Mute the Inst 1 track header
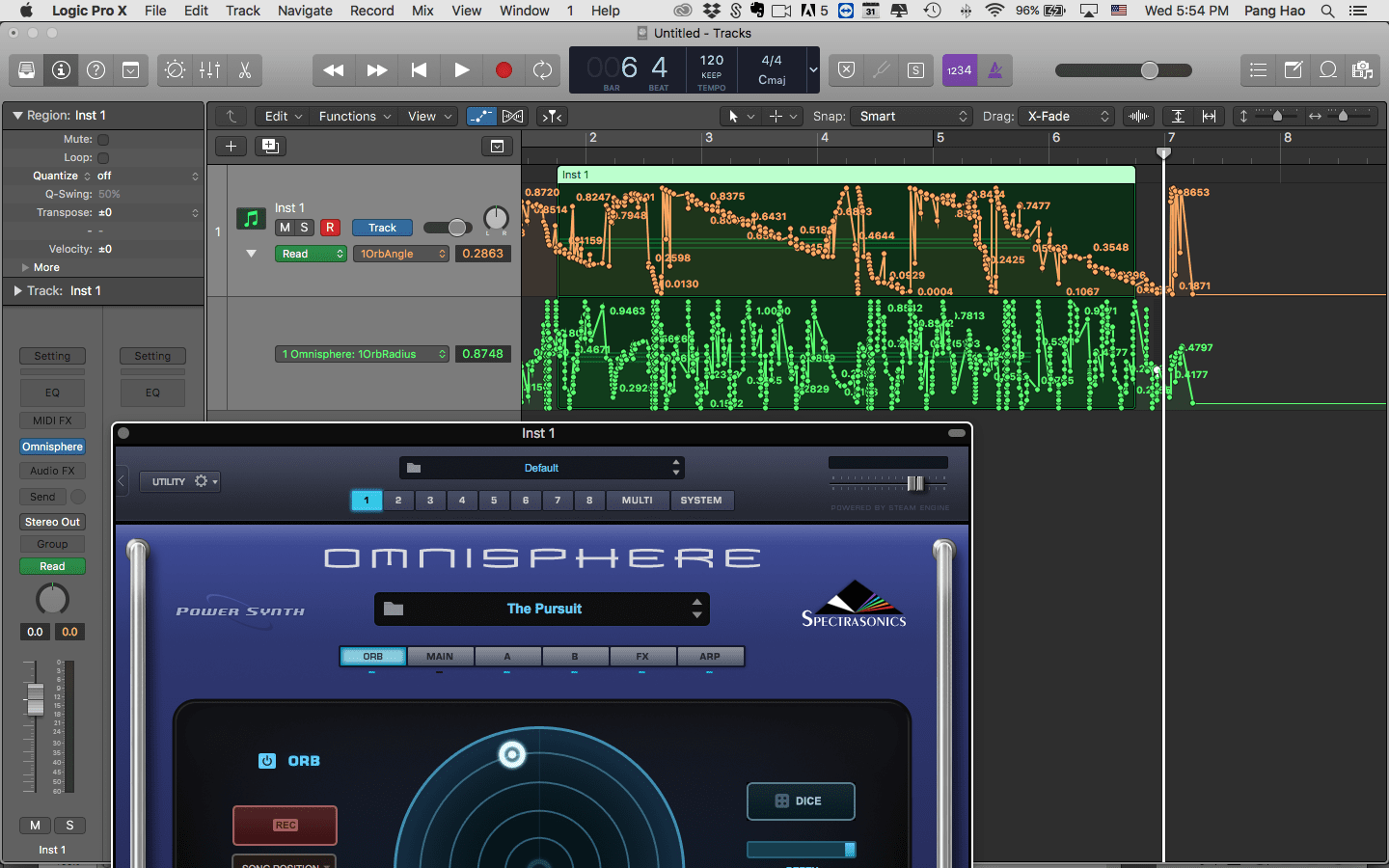This screenshot has width=1389, height=868. pos(285,228)
